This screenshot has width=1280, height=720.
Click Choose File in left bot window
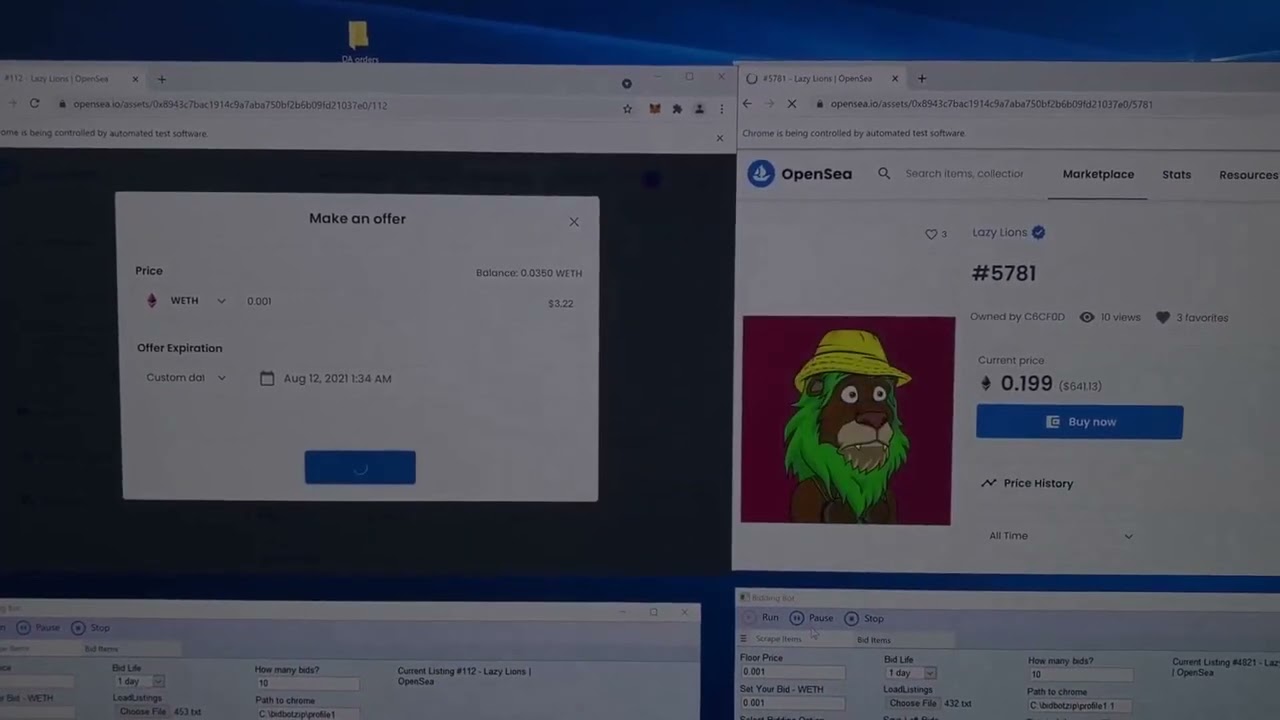tap(142, 712)
